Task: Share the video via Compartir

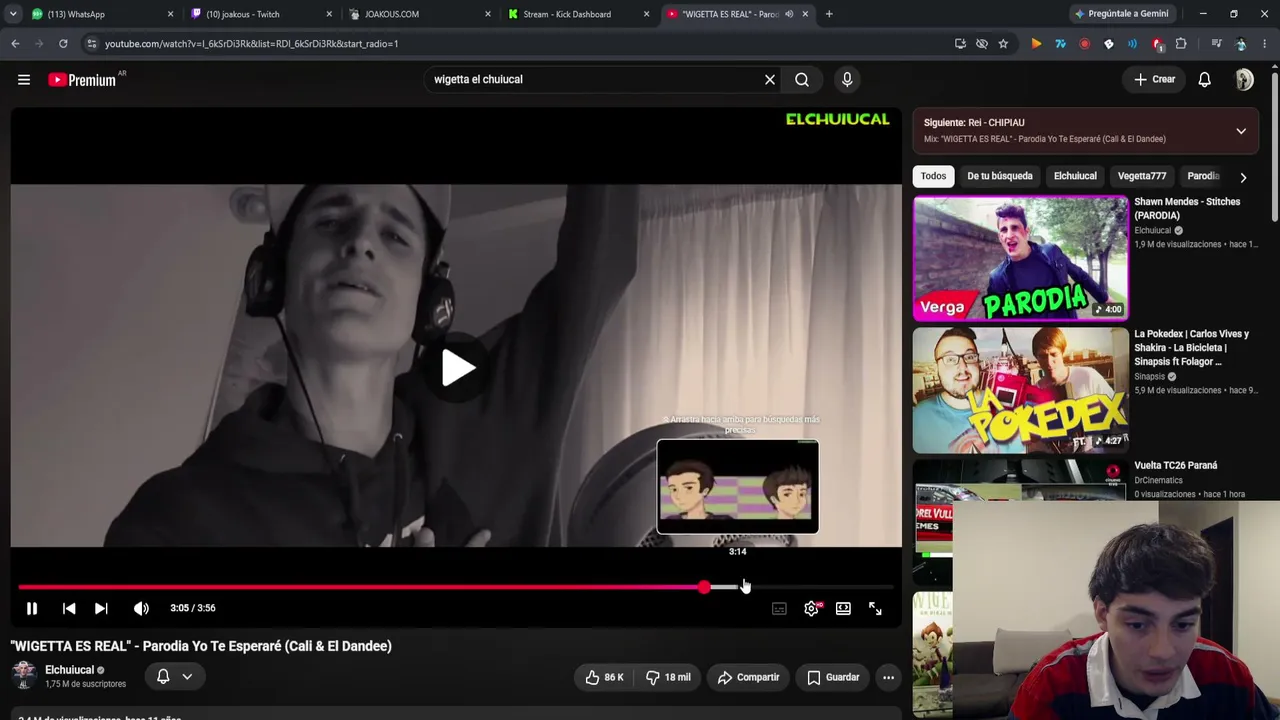Action: [748, 677]
